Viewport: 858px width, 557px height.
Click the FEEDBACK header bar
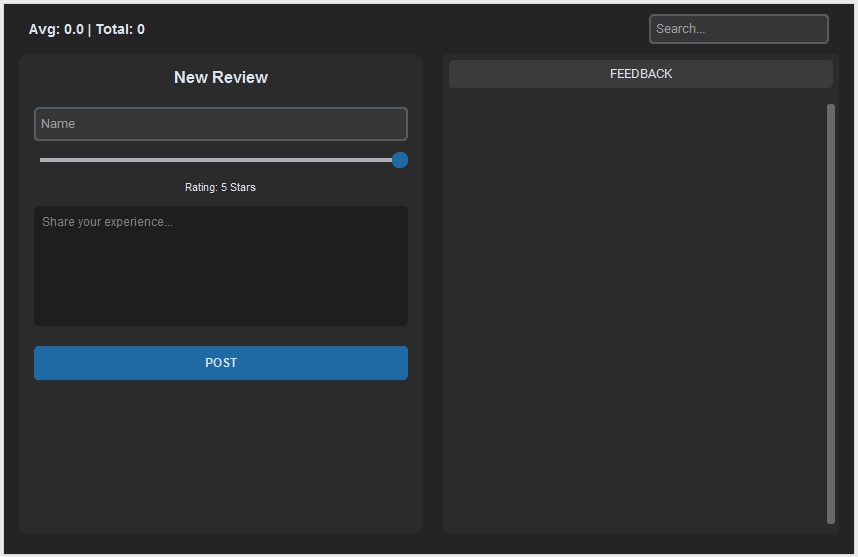(x=641, y=74)
